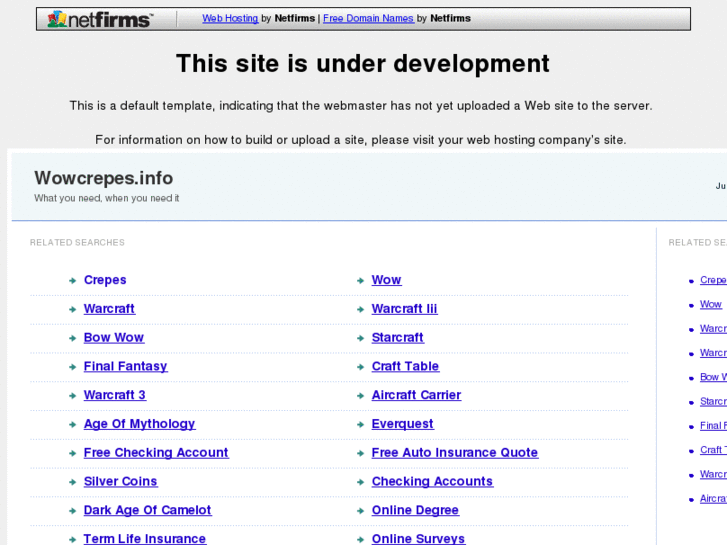Open the Everquest link
The width and height of the screenshot is (727, 545).
402,424
